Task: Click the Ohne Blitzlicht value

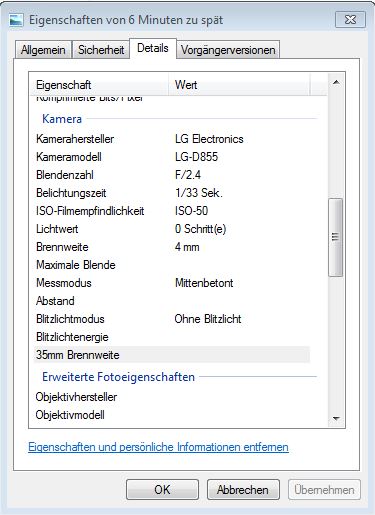Action: pyautogui.click(x=208, y=319)
